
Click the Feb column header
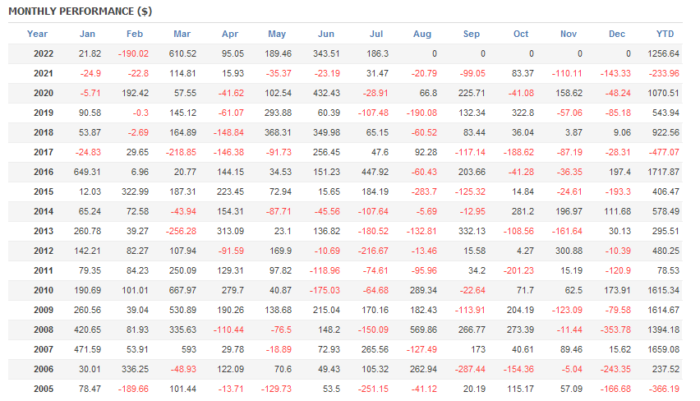click(x=134, y=34)
